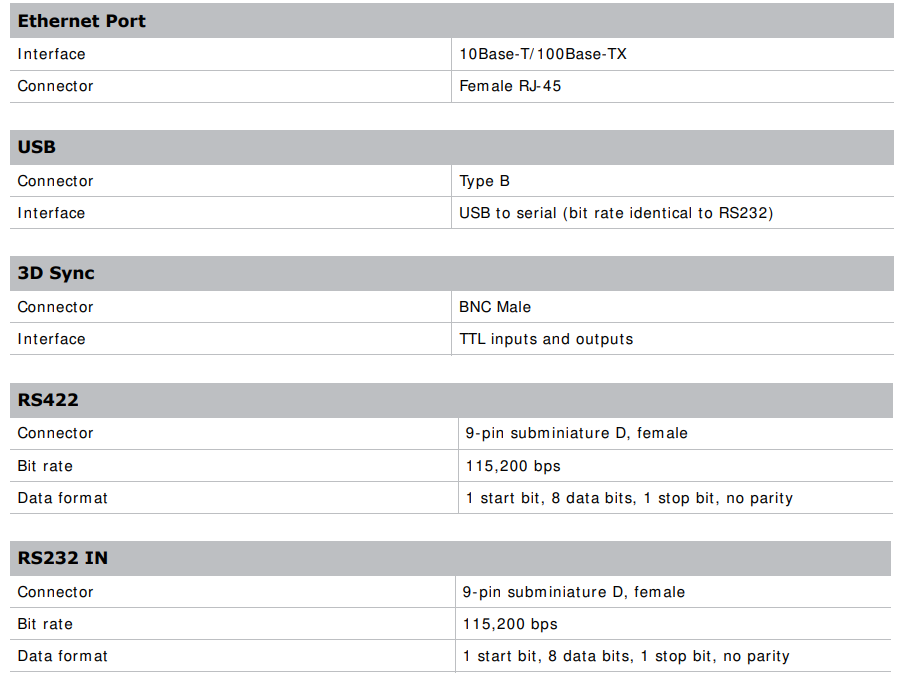Screen dimensions: 910x682
Task: Select the RS232 IN connector value
Action: pos(574,592)
